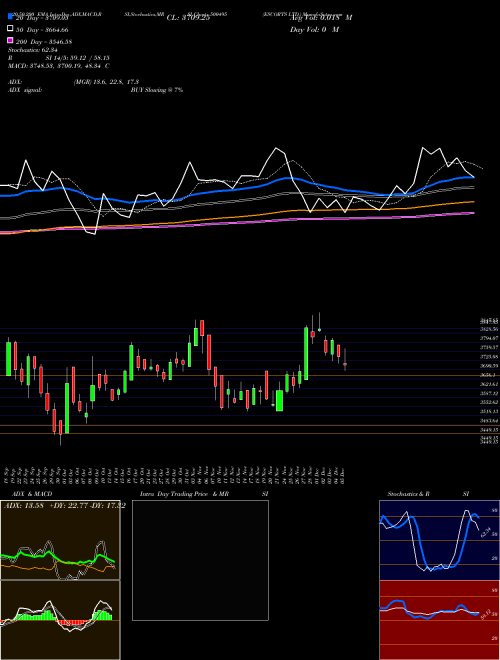This screenshot has width=500, height=660.
Task: Click the tall green candle below the chart's highest wick
Action: [x=306, y=353]
